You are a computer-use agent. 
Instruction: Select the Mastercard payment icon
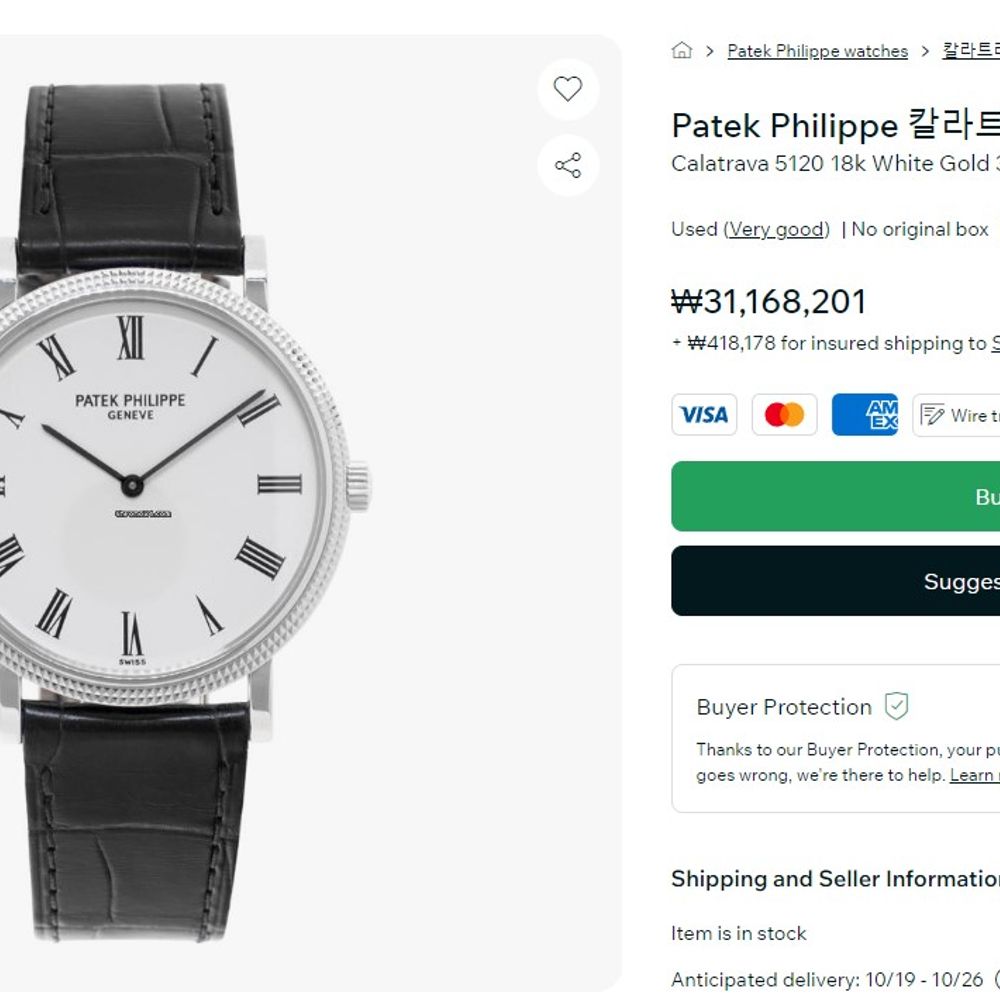785,415
